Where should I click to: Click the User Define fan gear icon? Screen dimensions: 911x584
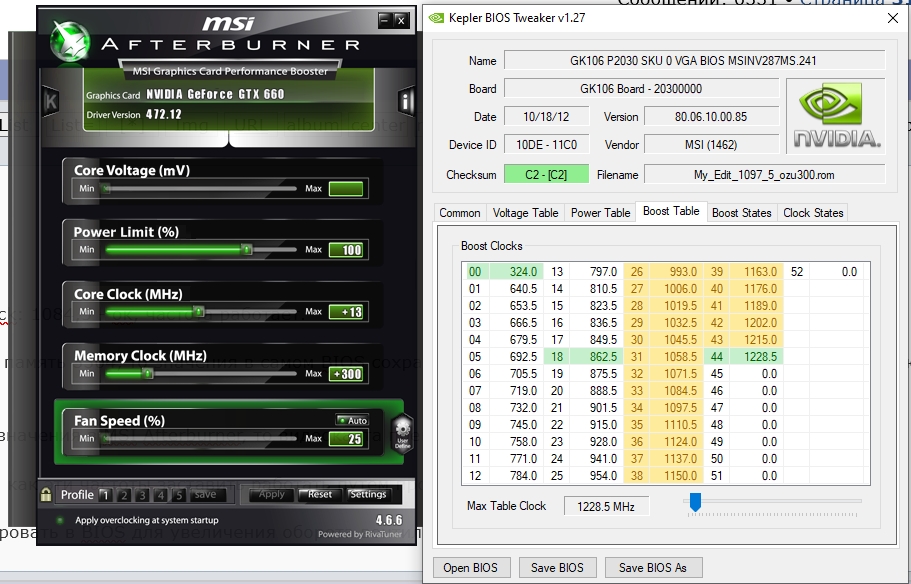click(x=402, y=435)
